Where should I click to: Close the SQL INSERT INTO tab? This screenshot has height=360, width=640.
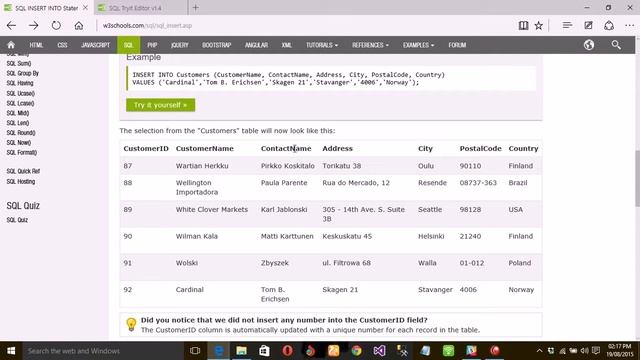85,7
